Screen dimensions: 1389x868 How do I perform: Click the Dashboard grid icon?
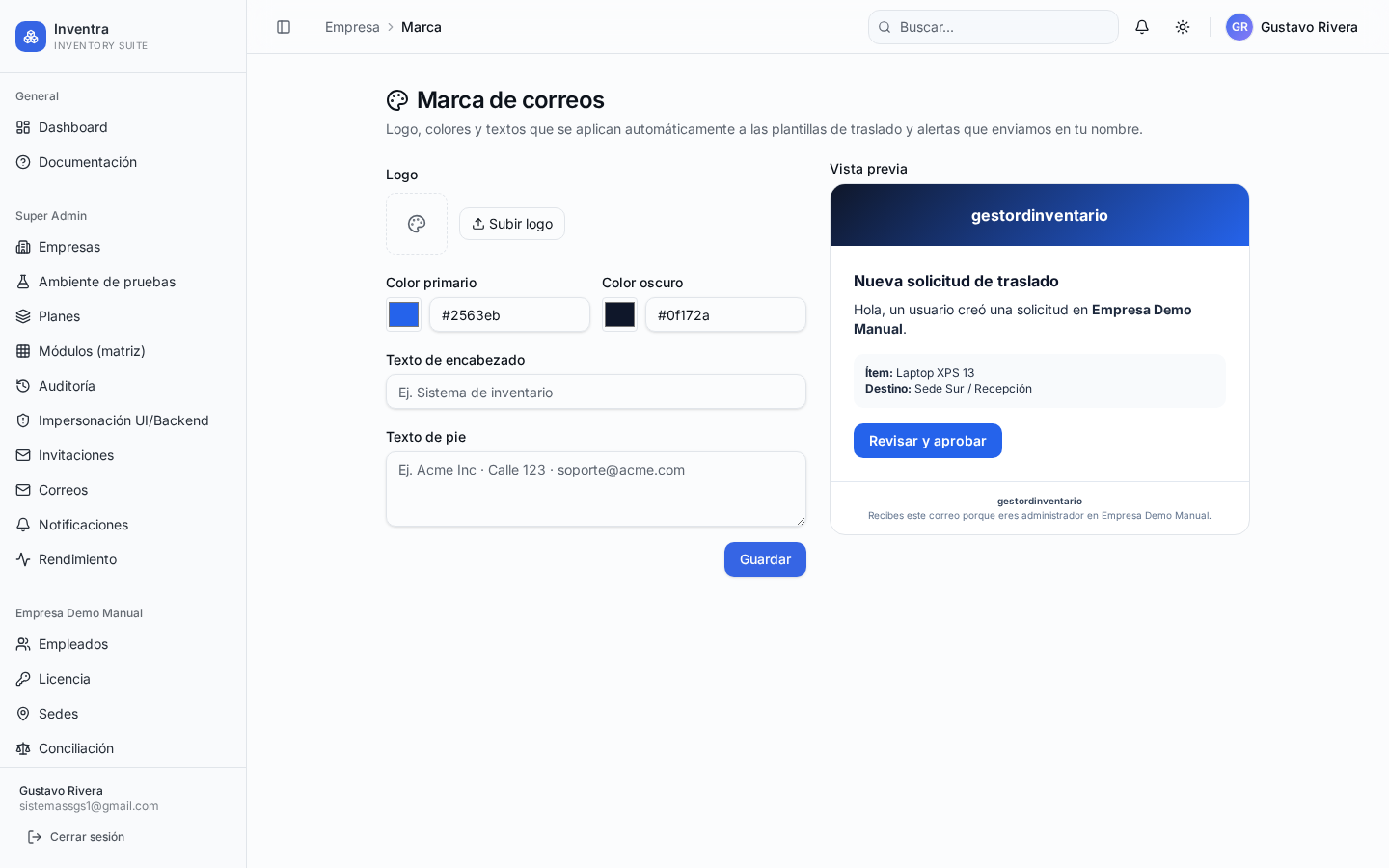[x=23, y=127]
